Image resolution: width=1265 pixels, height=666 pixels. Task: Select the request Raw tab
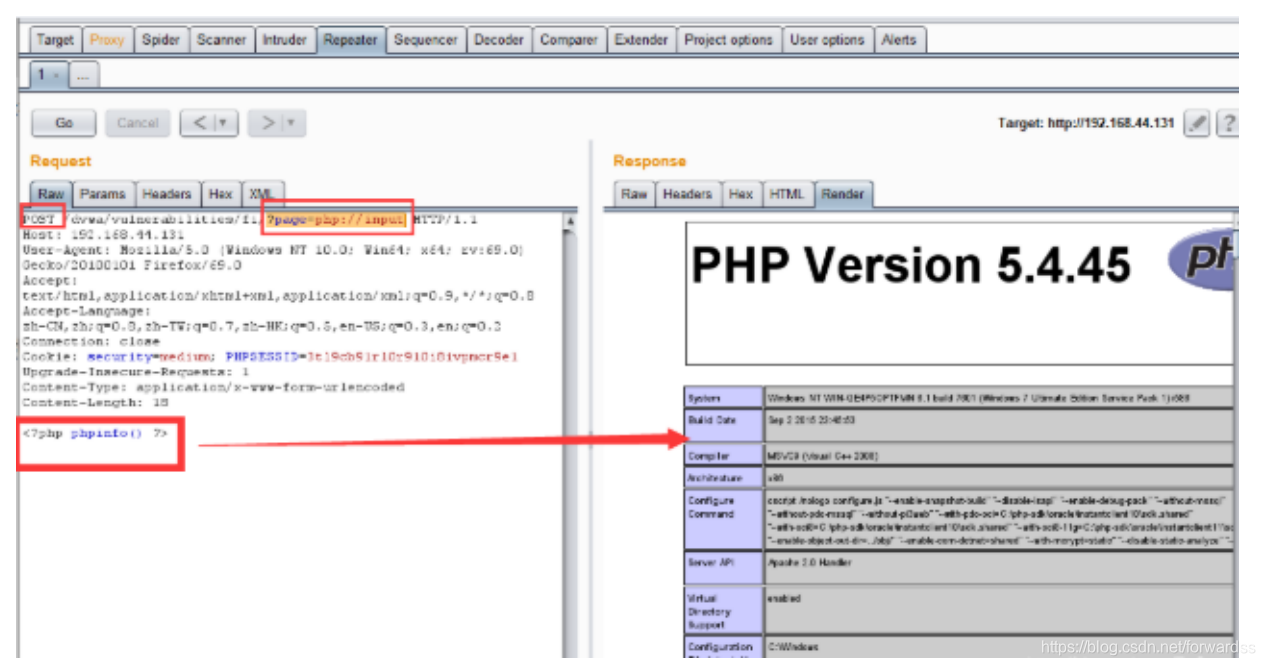point(51,194)
